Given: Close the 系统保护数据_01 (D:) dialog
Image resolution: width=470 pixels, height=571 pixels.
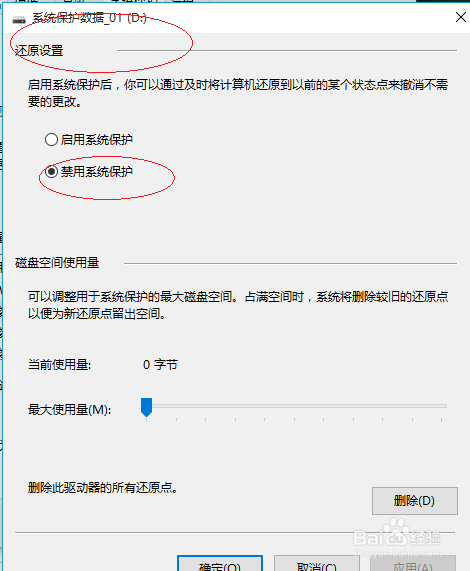Looking at the screenshot, I should point(461,17).
